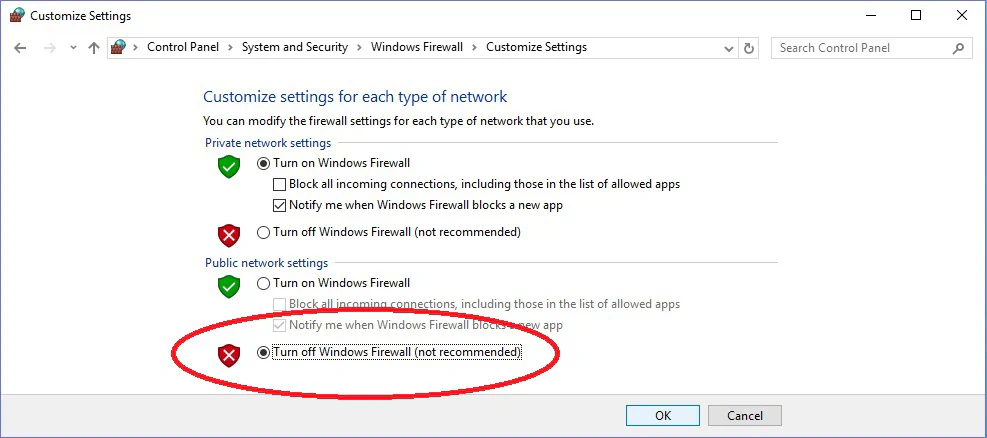Image resolution: width=987 pixels, height=438 pixels.
Task: Open the Recent locations dropdown arrow
Action: point(72,48)
